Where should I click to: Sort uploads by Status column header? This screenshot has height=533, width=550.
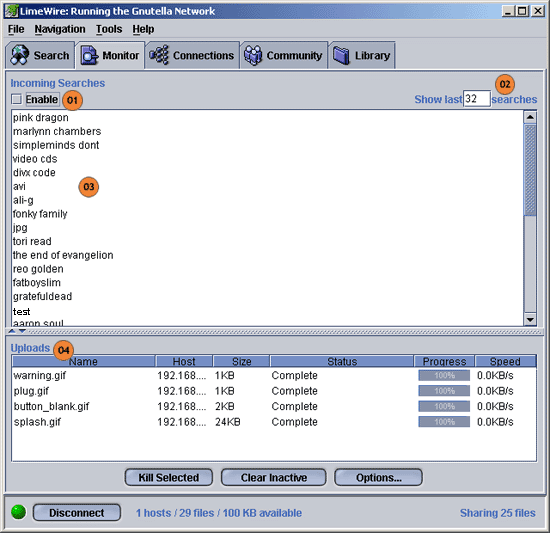342,361
